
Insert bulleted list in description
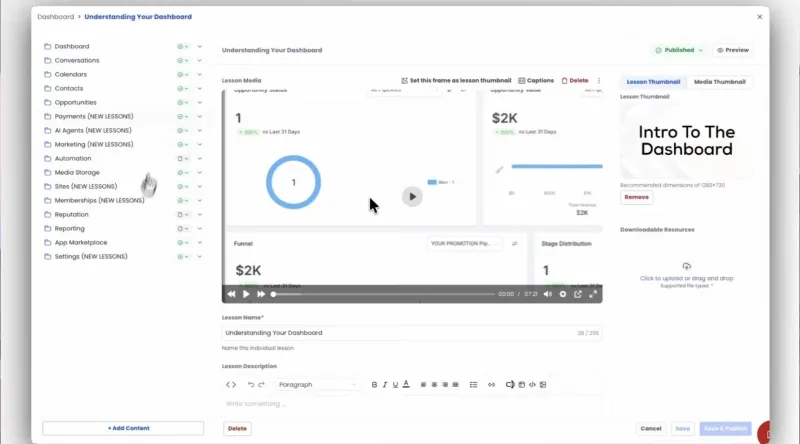coord(473,385)
